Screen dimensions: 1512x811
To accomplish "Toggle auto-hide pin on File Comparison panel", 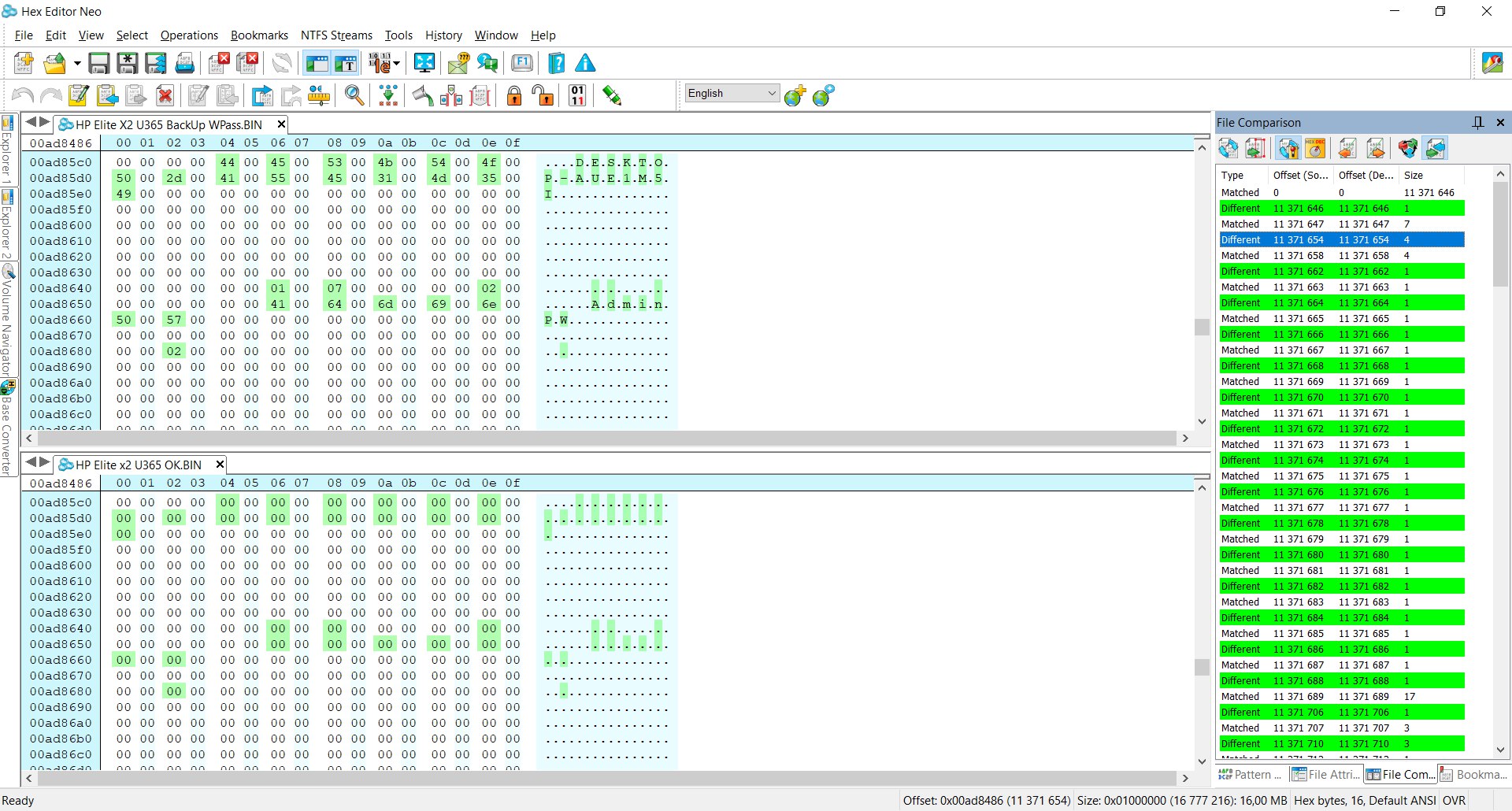I will point(1478,122).
